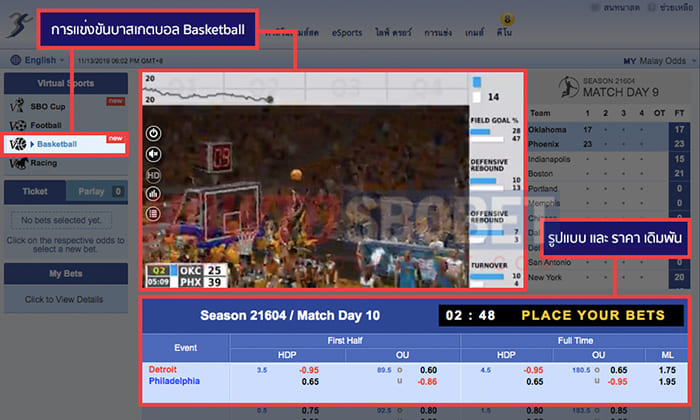700x420 pixels.
Task: Click the arrow beside Basketball
Action: click(32, 144)
